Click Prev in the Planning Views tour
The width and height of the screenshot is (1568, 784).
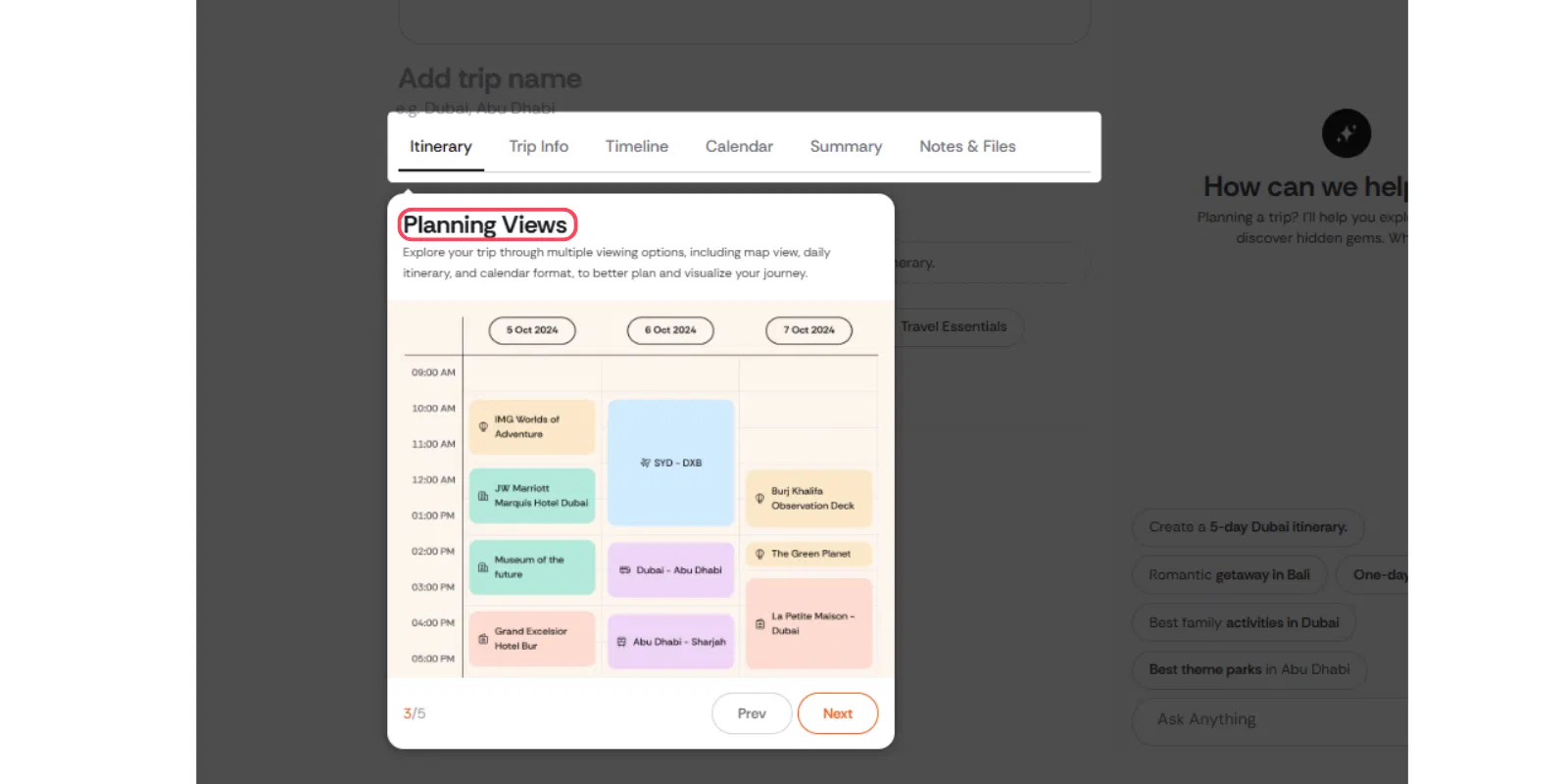click(x=752, y=713)
